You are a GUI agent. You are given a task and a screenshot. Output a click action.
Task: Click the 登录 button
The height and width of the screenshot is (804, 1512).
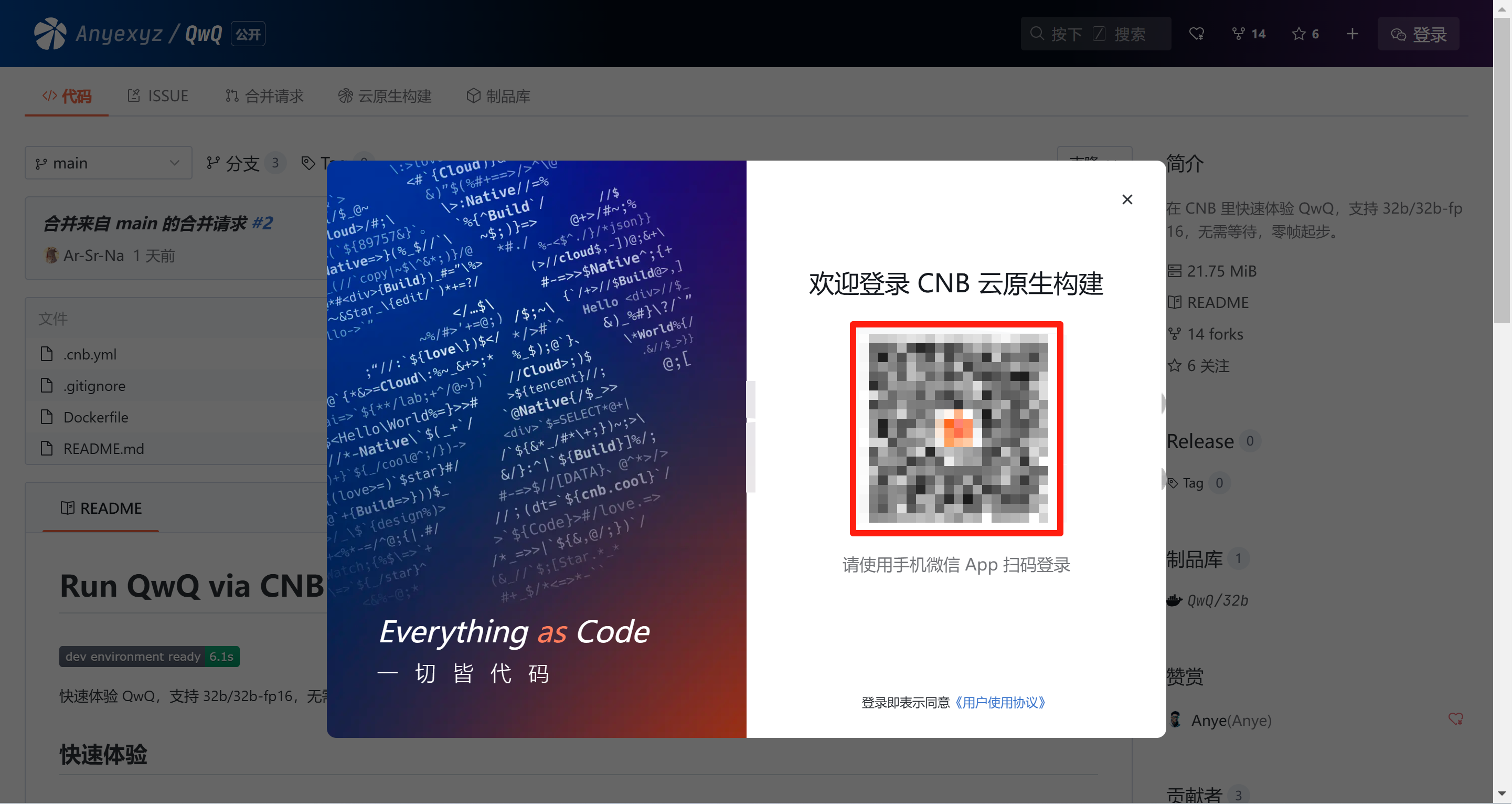[1419, 34]
